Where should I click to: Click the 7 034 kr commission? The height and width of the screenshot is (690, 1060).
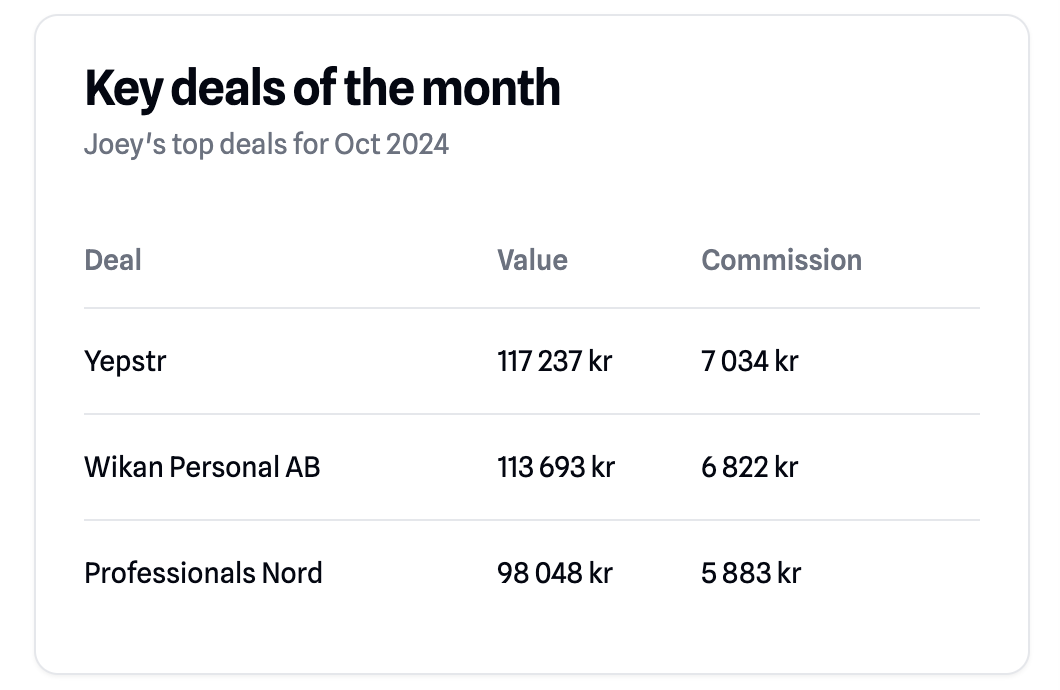[x=749, y=361]
